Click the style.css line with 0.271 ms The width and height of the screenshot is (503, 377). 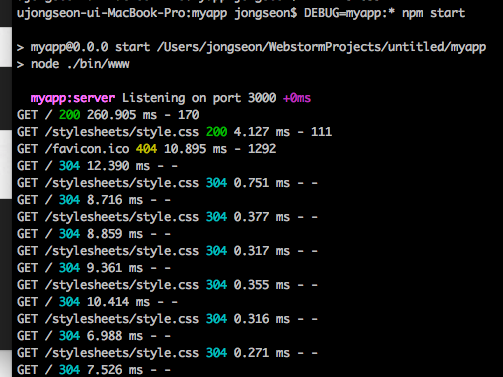(x=167, y=353)
